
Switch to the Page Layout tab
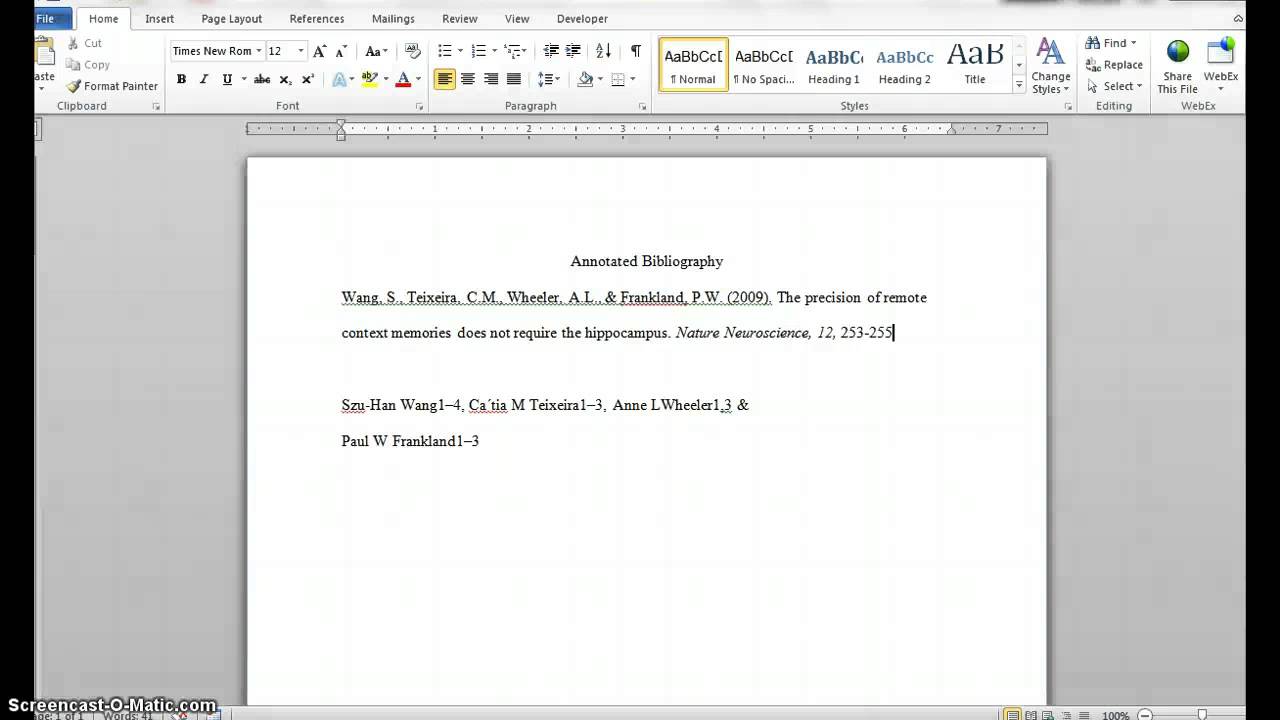point(231,19)
